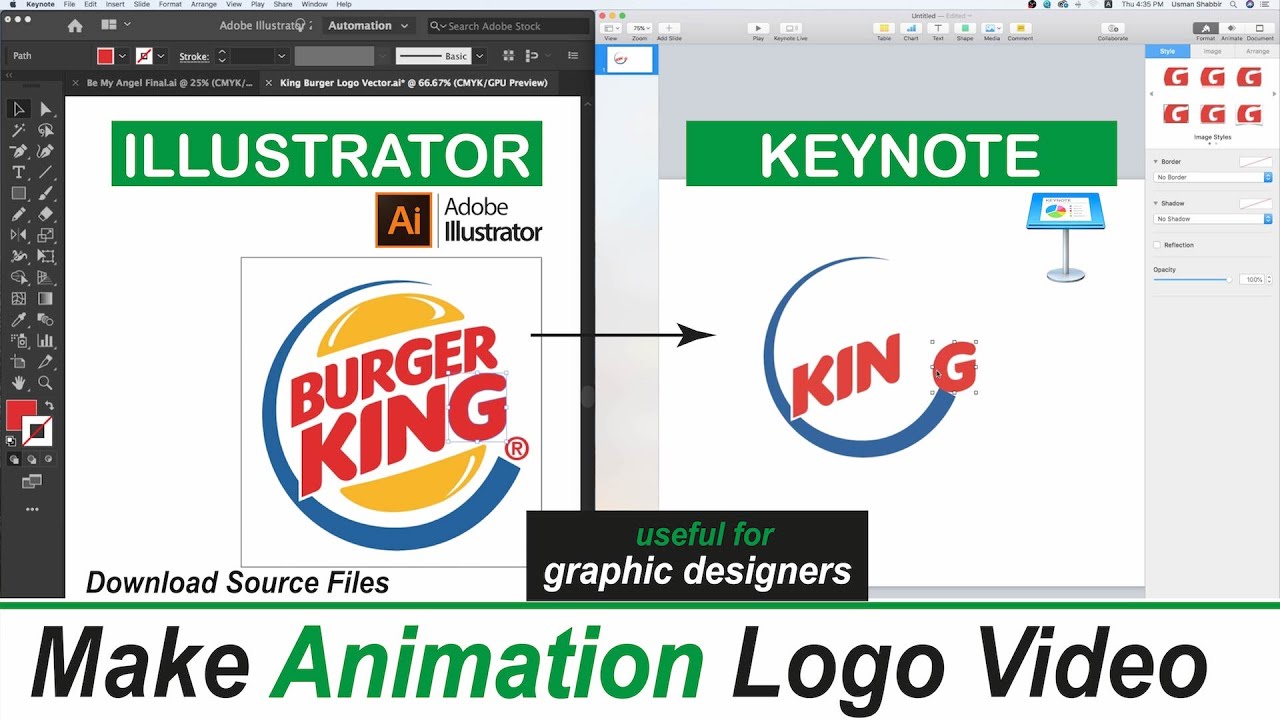Select the Direct Selection tool in Illustrator
Viewport: 1280px width, 720px height.
pyautogui.click(x=45, y=108)
